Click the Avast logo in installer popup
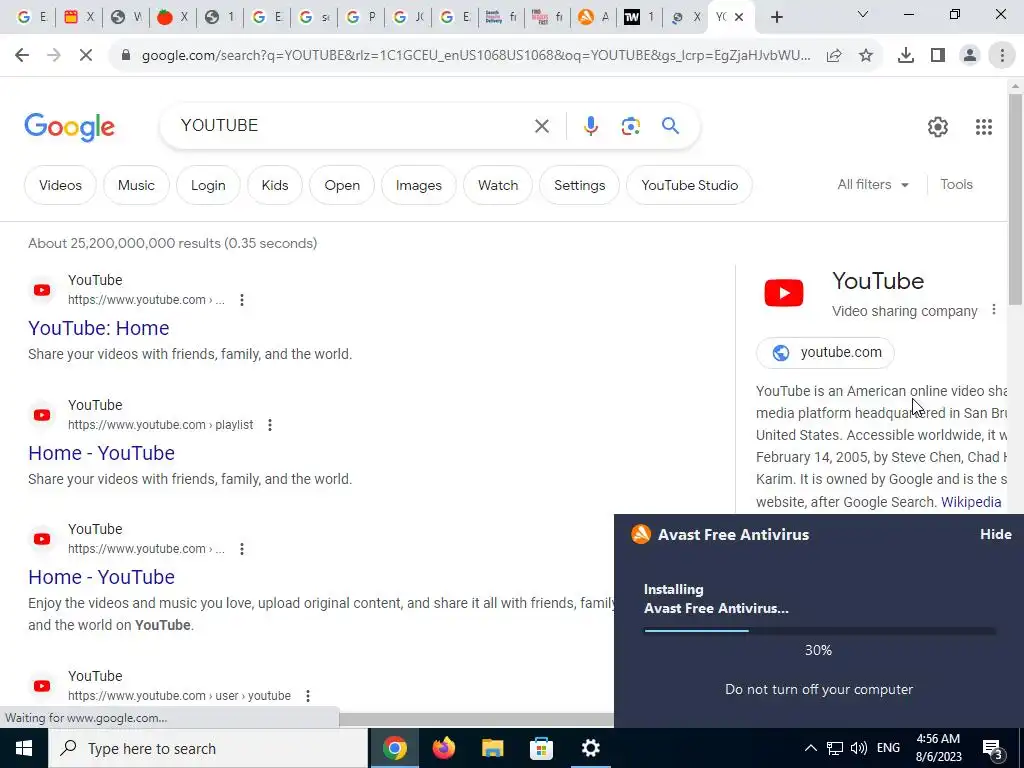The width and height of the screenshot is (1024, 768). [641, 534]
